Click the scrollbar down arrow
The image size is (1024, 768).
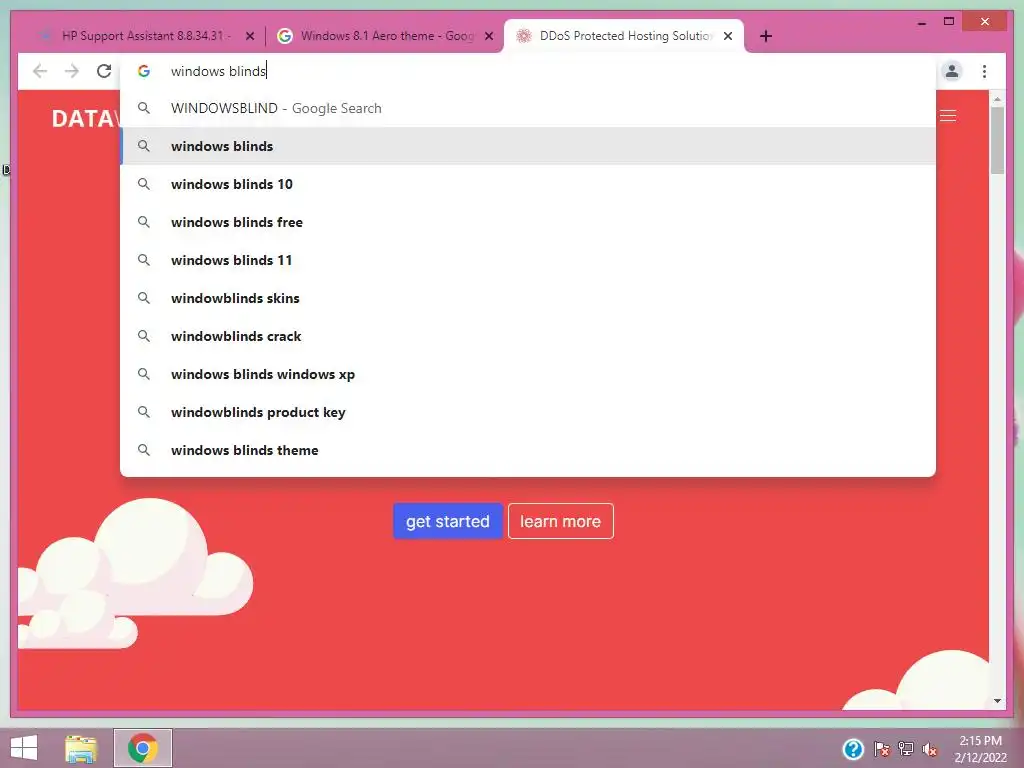coord(997,701)
